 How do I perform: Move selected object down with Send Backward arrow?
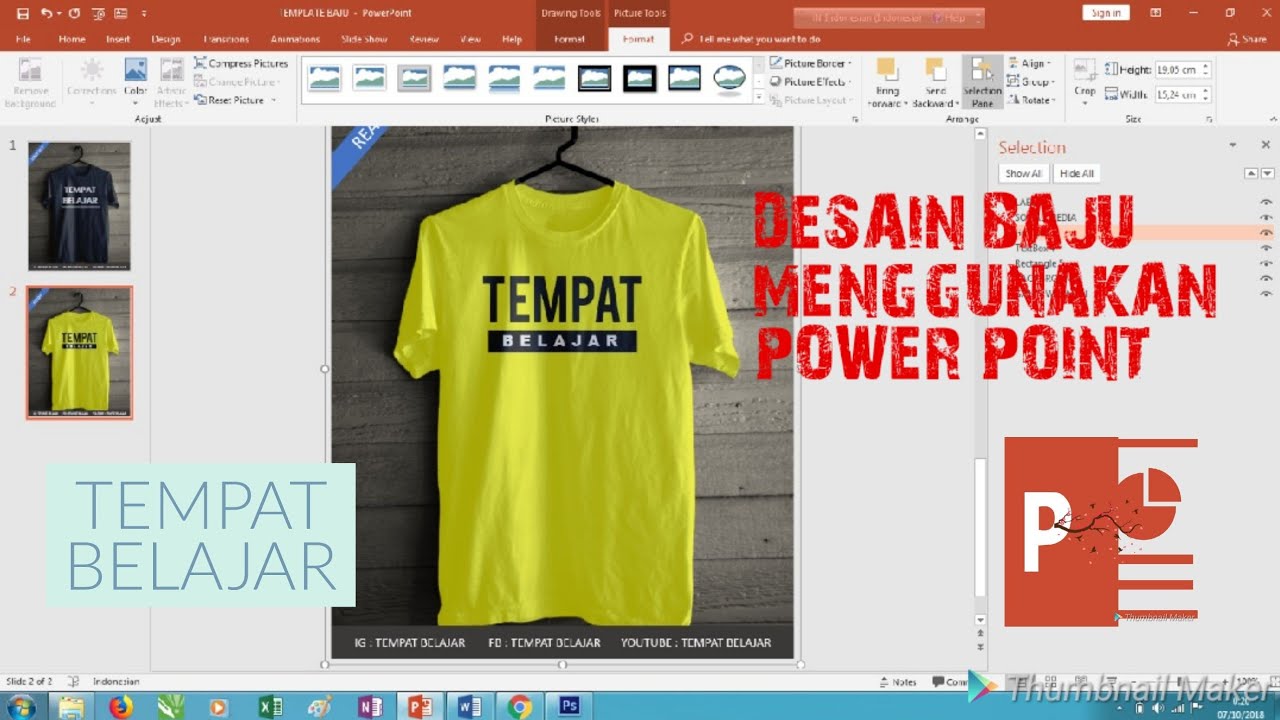pos(1266,173)
